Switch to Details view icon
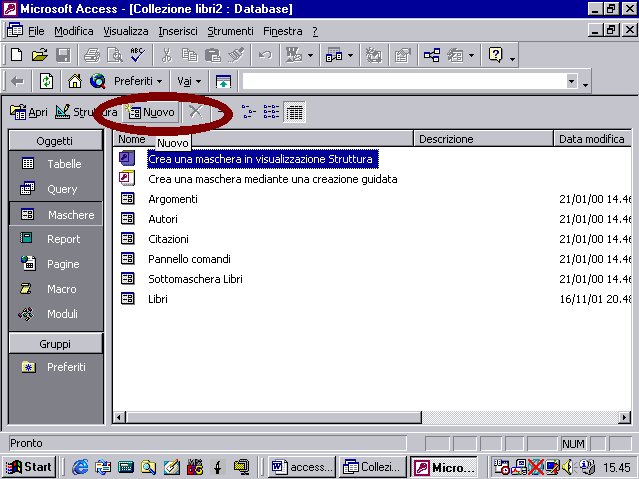The height and width of the screenshot is (479, 639). tap(295, 112)
